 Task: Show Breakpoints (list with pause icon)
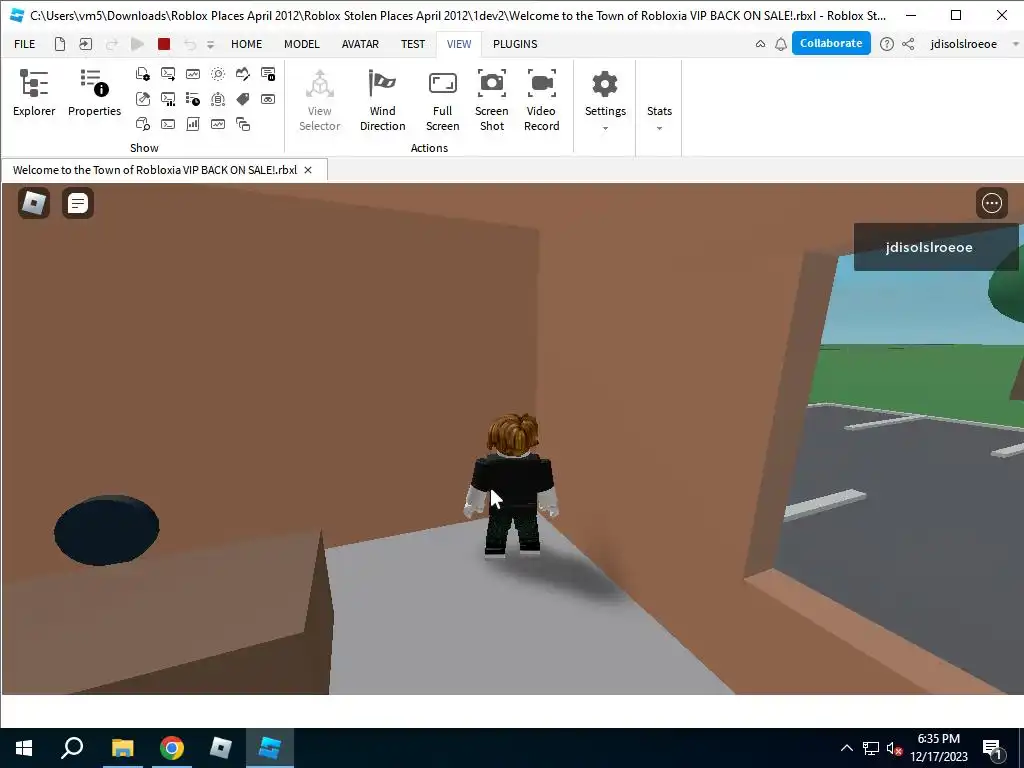tap(268, 74)
